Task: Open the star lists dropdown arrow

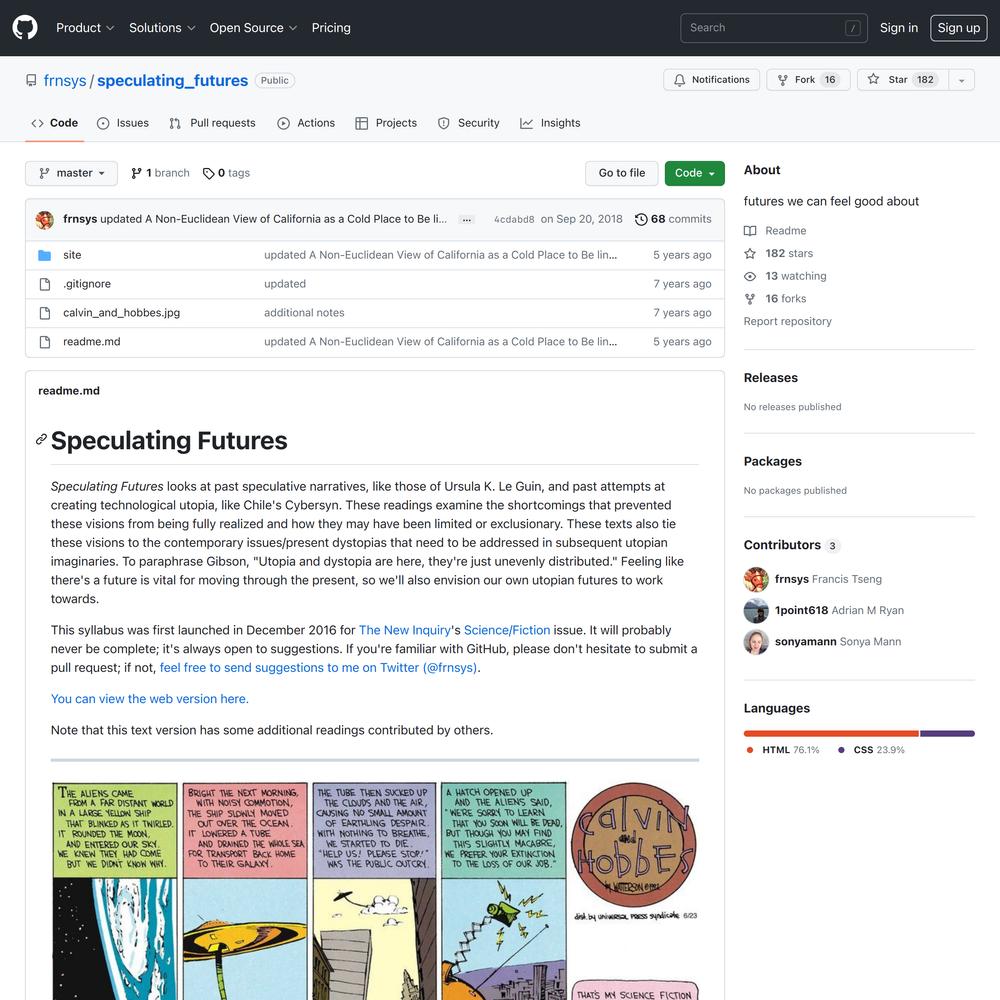Action: 961,80
